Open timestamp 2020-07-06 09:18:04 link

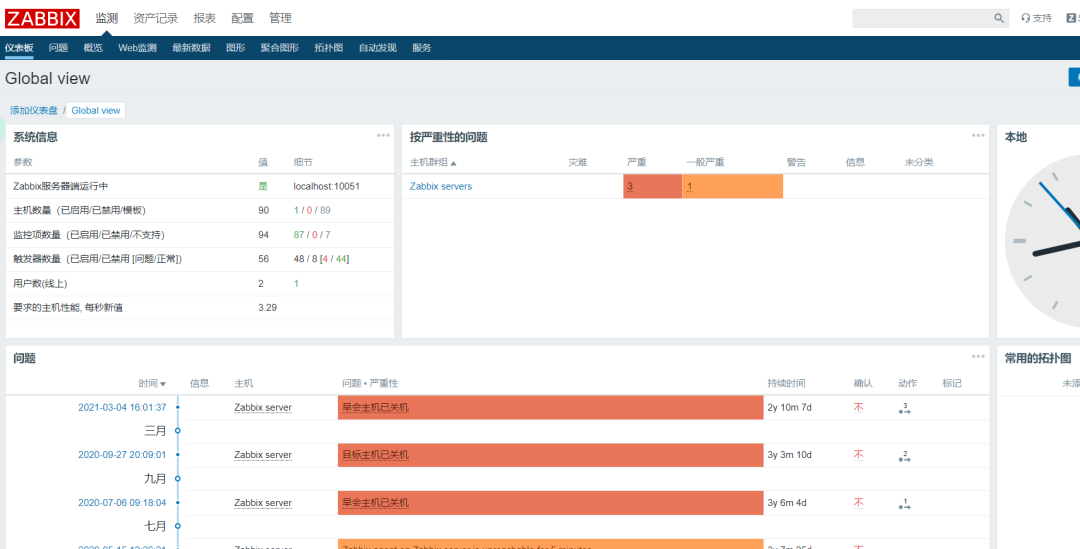(x=122, y=503)
